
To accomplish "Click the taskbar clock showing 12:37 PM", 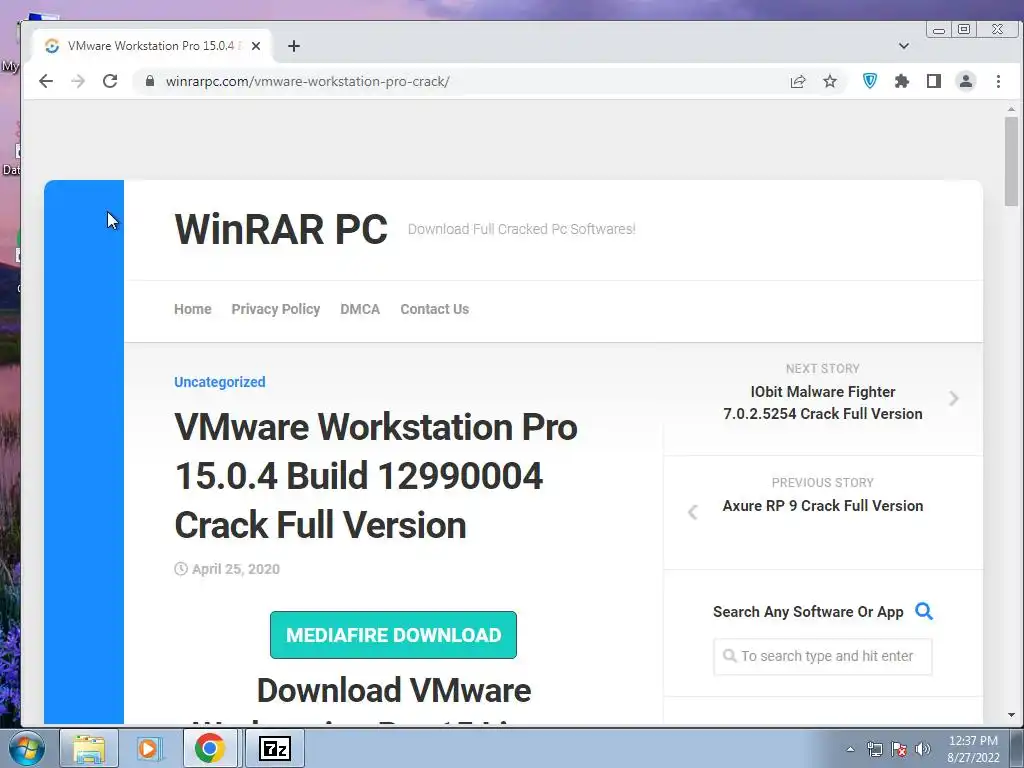I will (973, 749).
